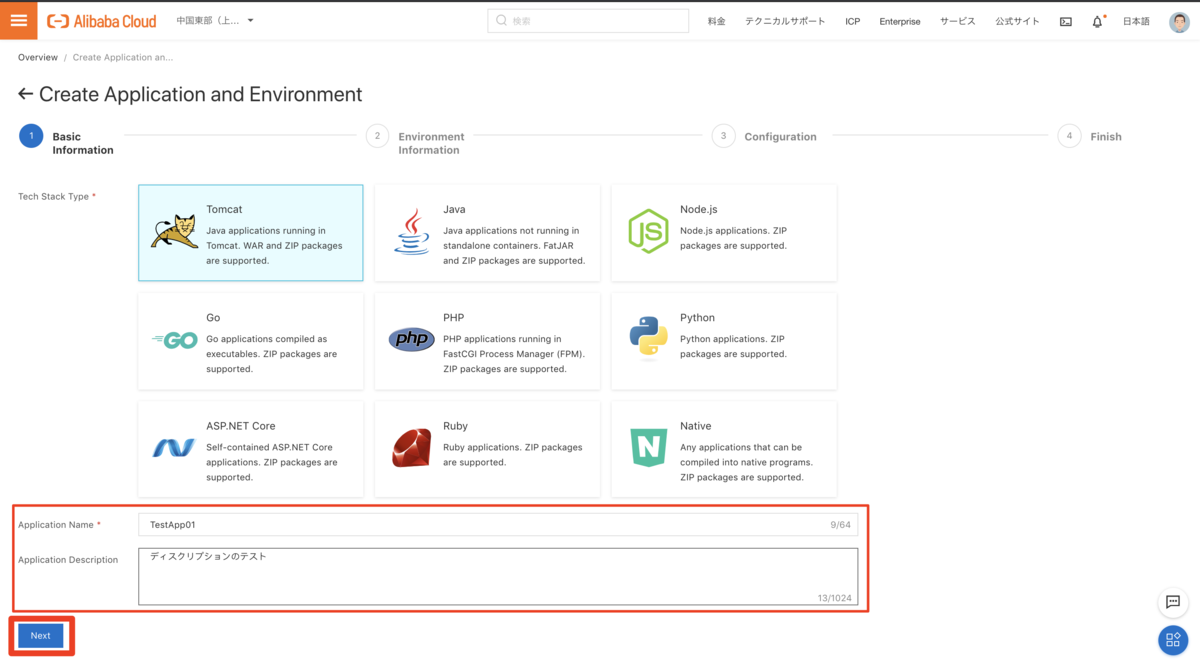This screenshot has width=1200, height=667.
Task: Select the Go tech stack card
Action: pyautogui.click(x=251, y=341)
